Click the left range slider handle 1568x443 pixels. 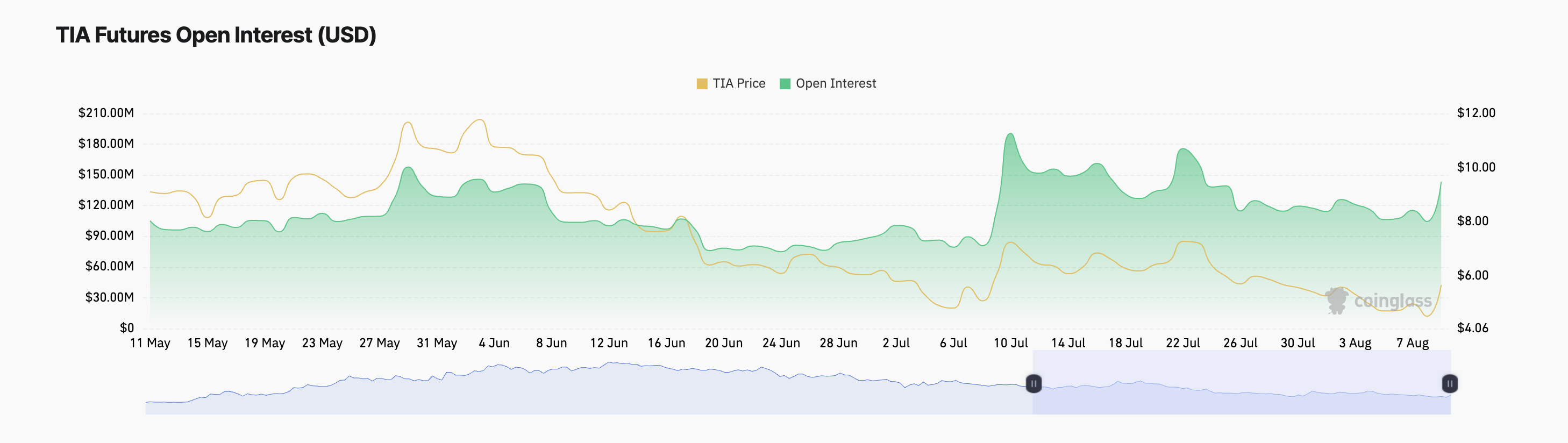coord(1033,383)
